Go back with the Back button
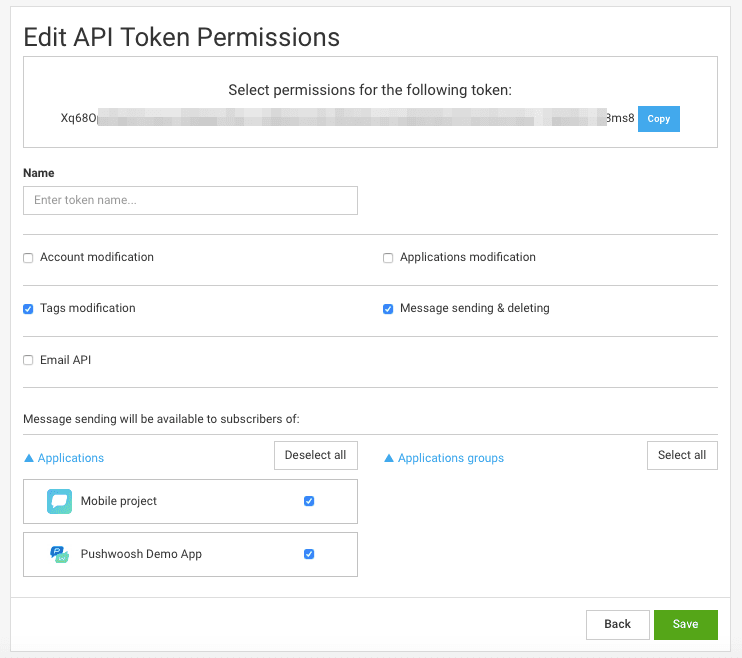This screenshot has width=742, height=658. tap(617, 624)
